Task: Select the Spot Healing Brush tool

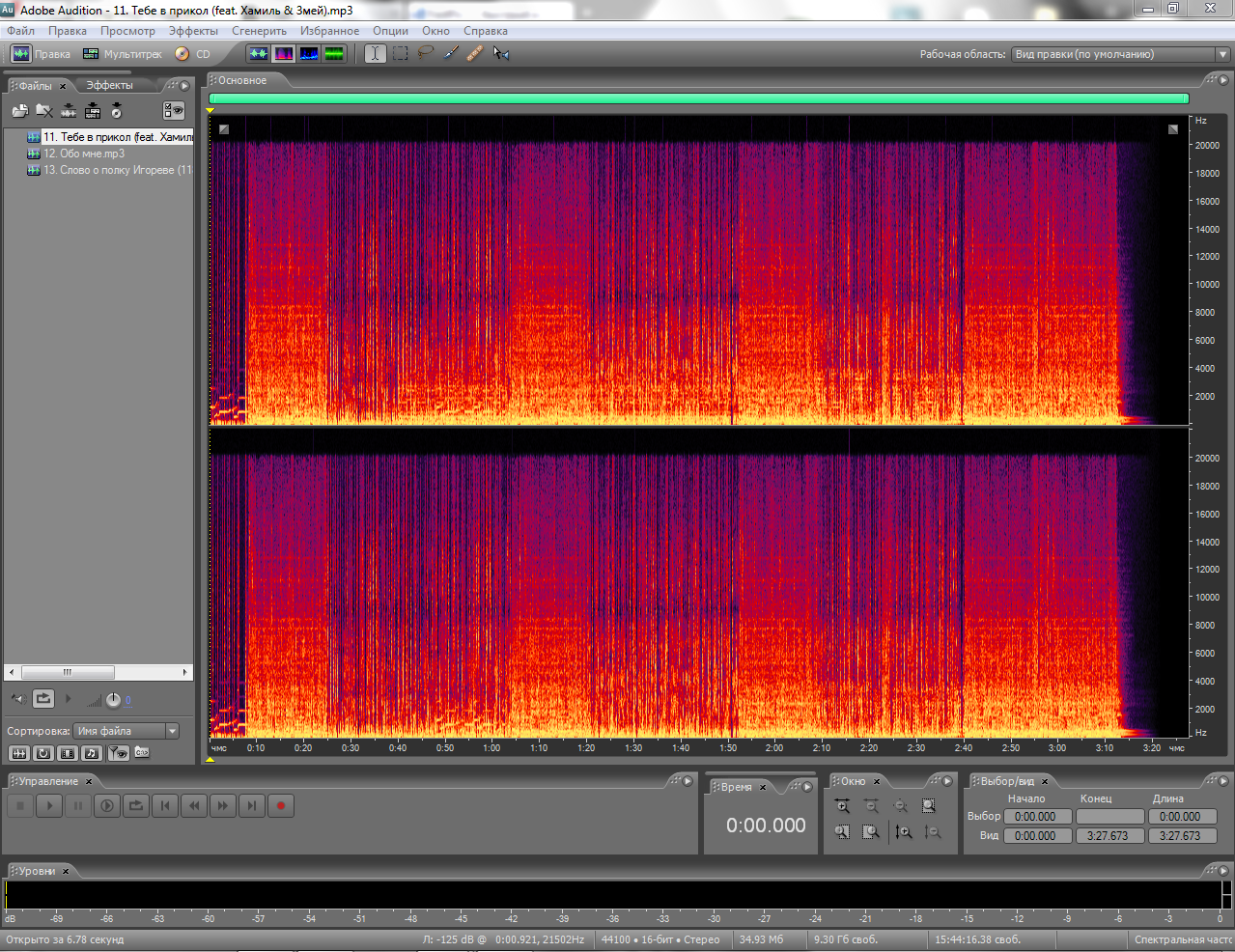Action: coord(474,54)
